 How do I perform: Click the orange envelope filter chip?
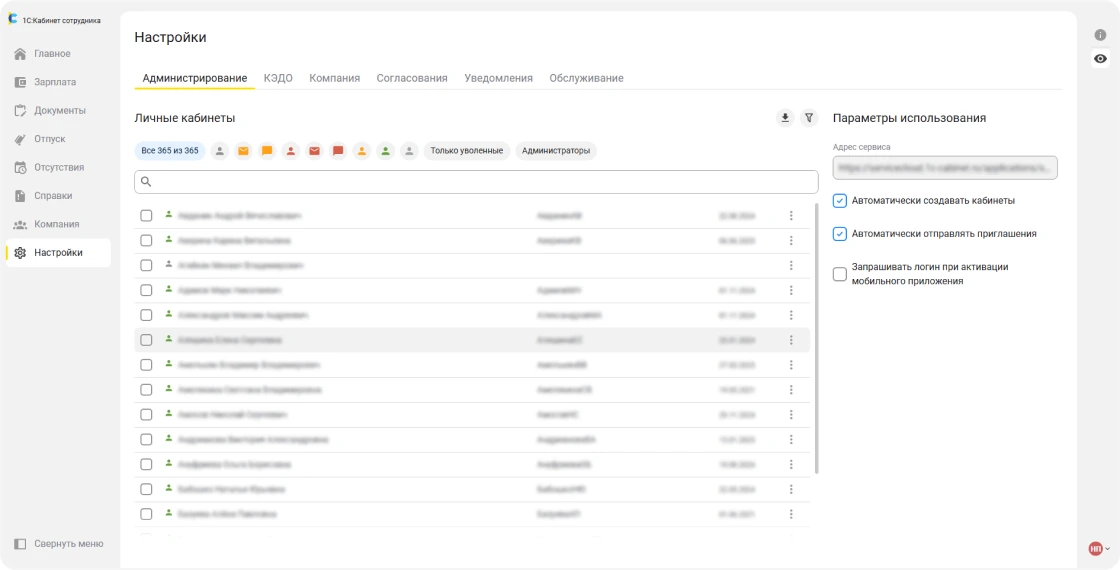[243, 151]
